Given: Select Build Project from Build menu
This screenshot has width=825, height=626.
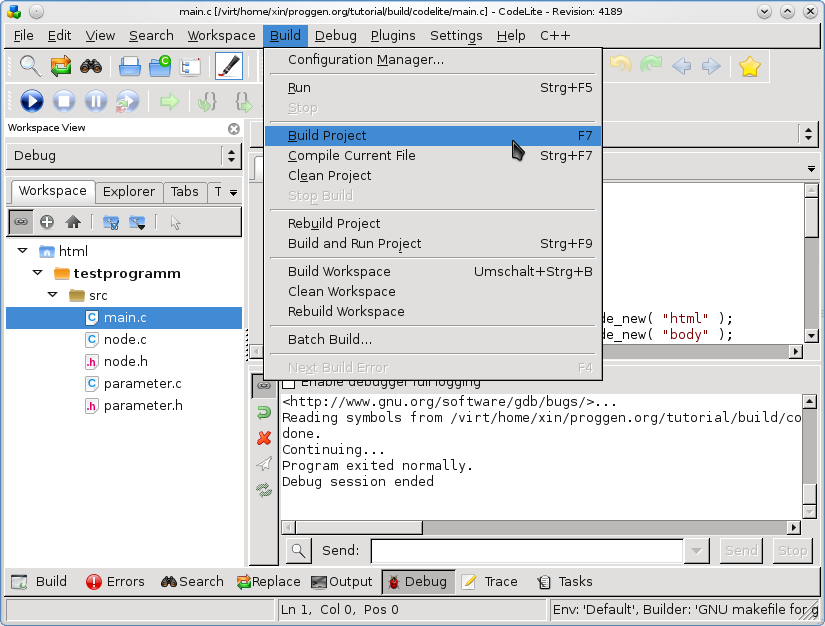Looking at the screenshot, I should 327,135.
